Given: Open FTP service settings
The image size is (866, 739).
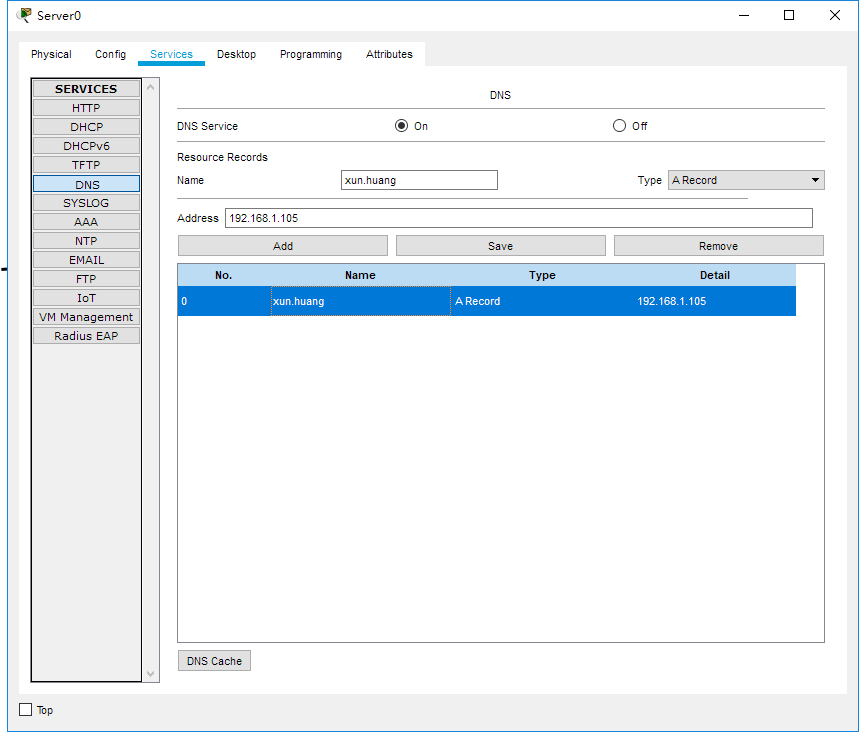Looking at the screenshot, I should (86, 279).
